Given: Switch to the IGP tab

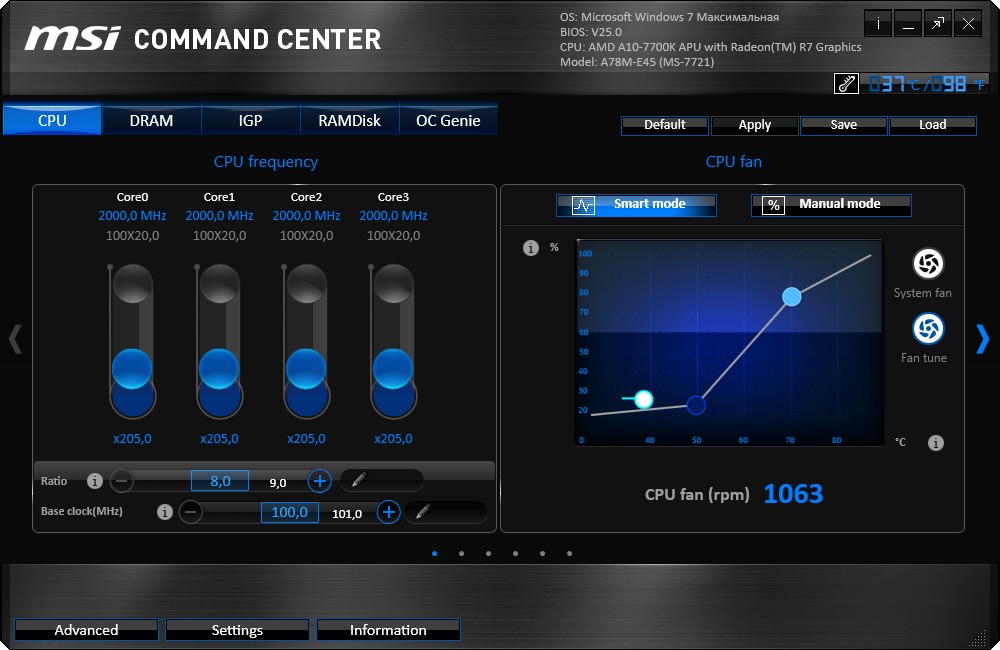Looking at the screenshot, I should [x=250, y=120].
